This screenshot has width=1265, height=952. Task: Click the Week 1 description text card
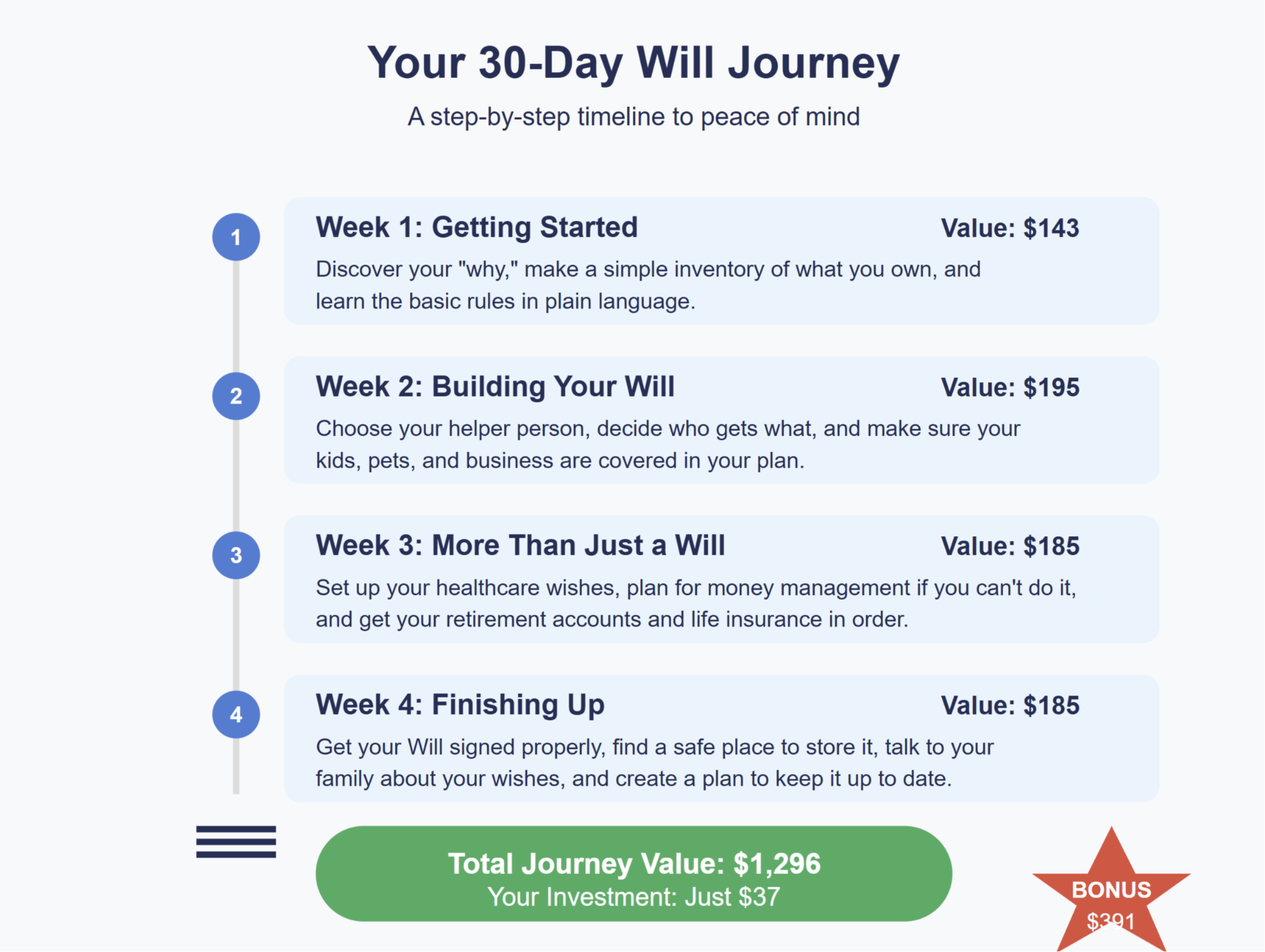point(721,261)
